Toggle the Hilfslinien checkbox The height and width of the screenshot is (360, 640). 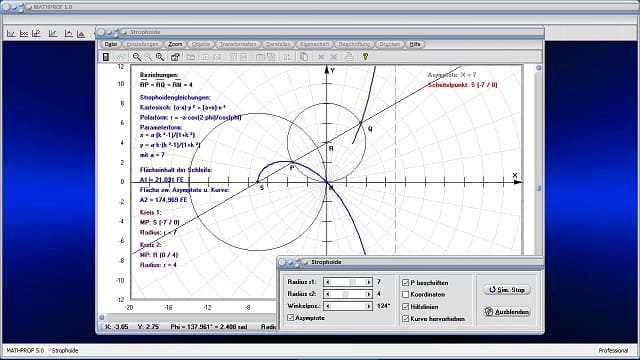pos(405,307)
